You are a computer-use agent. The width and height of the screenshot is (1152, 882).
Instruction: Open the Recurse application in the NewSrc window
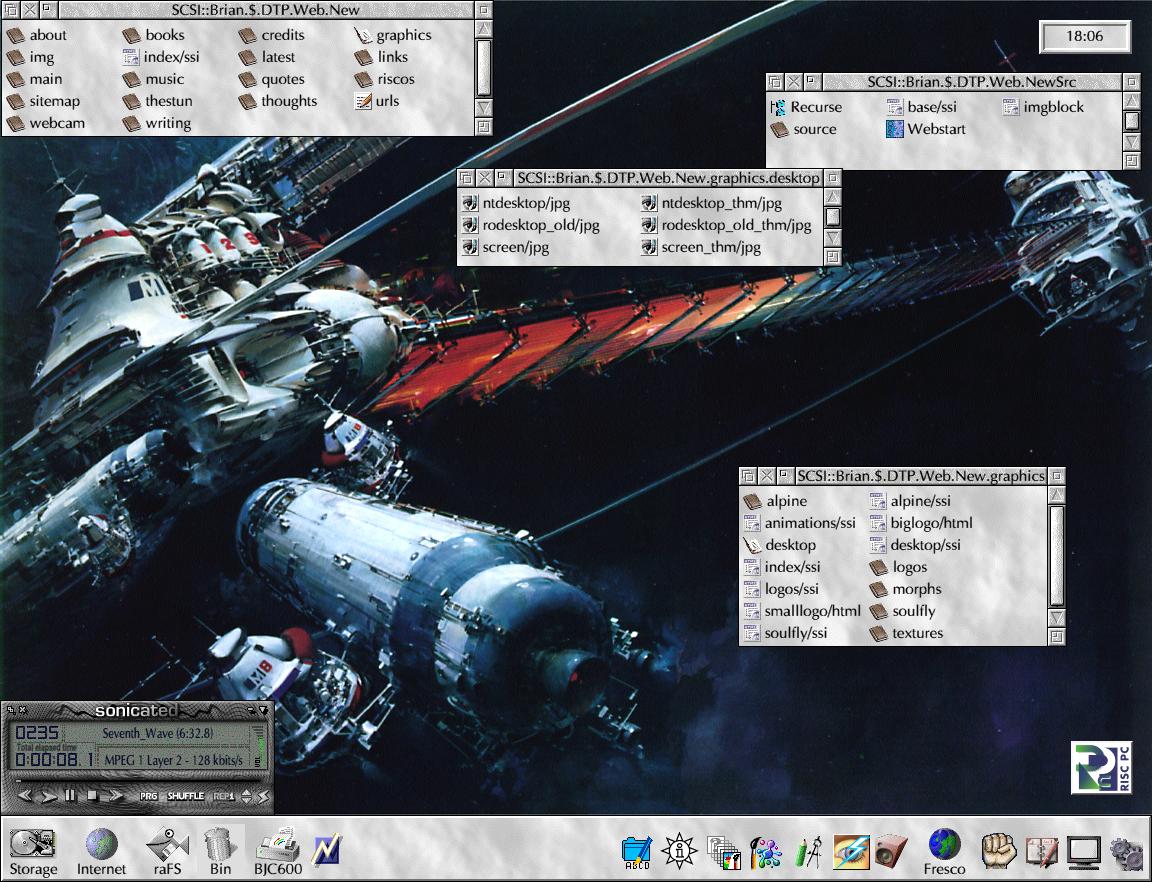click(806, 107)
